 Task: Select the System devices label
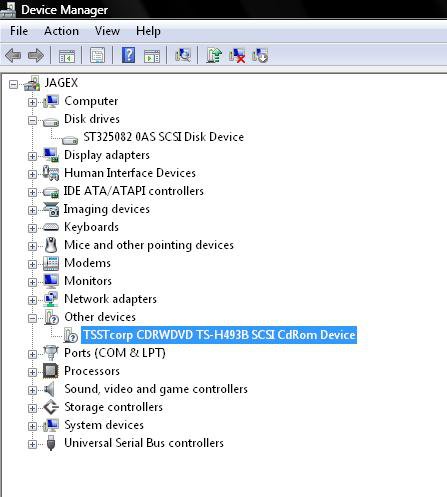(104, 425)
